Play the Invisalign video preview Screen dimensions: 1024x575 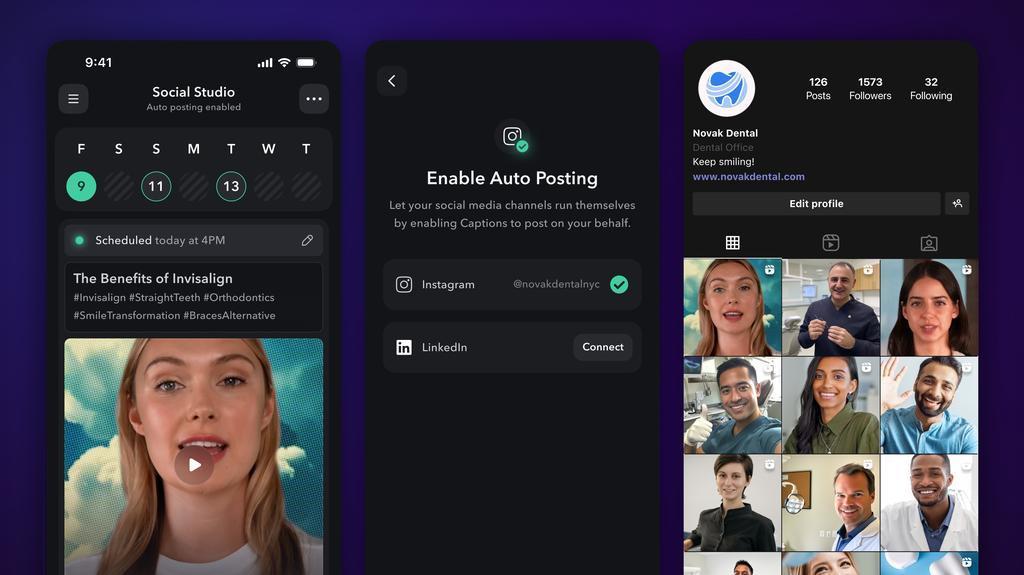(x=193, y=465)
